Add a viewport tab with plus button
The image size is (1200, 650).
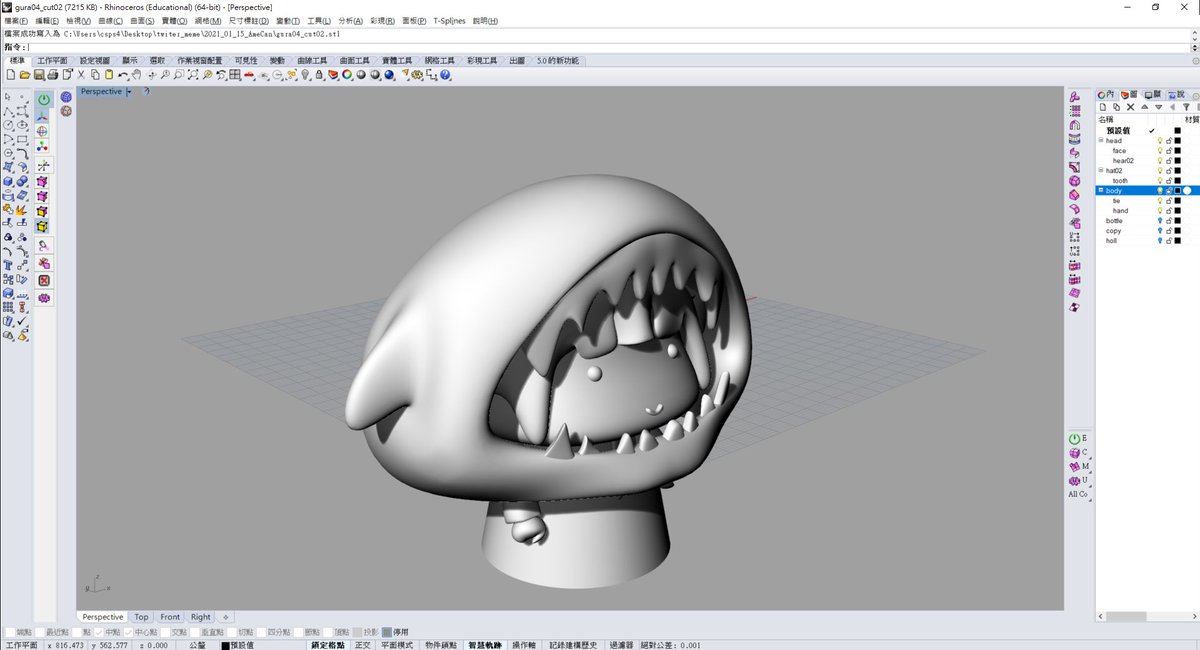pyautogui.click(x=226, y=617)
